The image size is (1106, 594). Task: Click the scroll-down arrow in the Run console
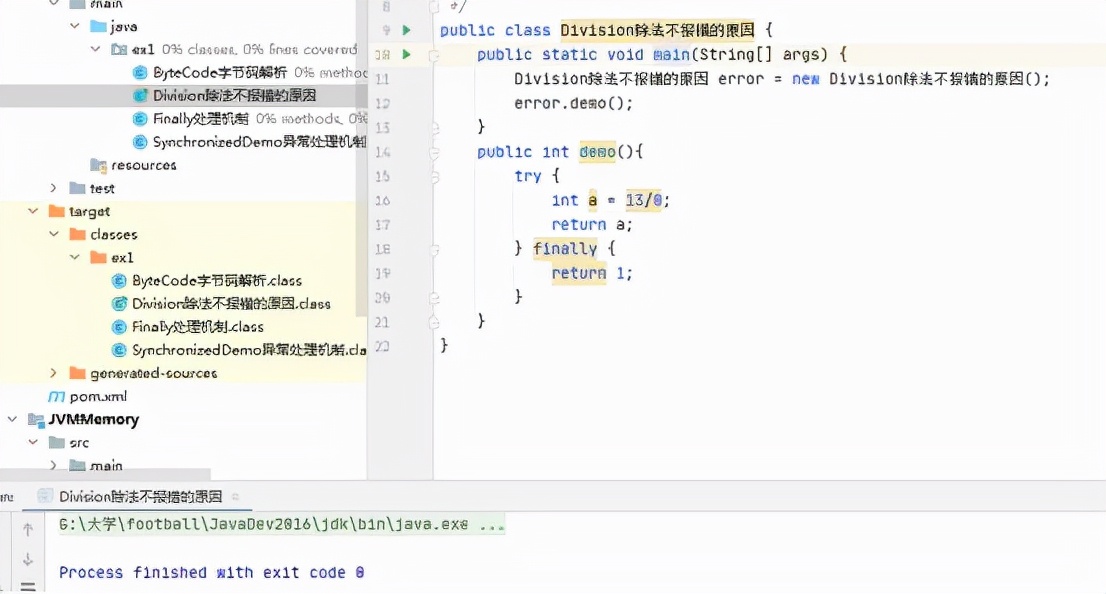click(28, 560)
